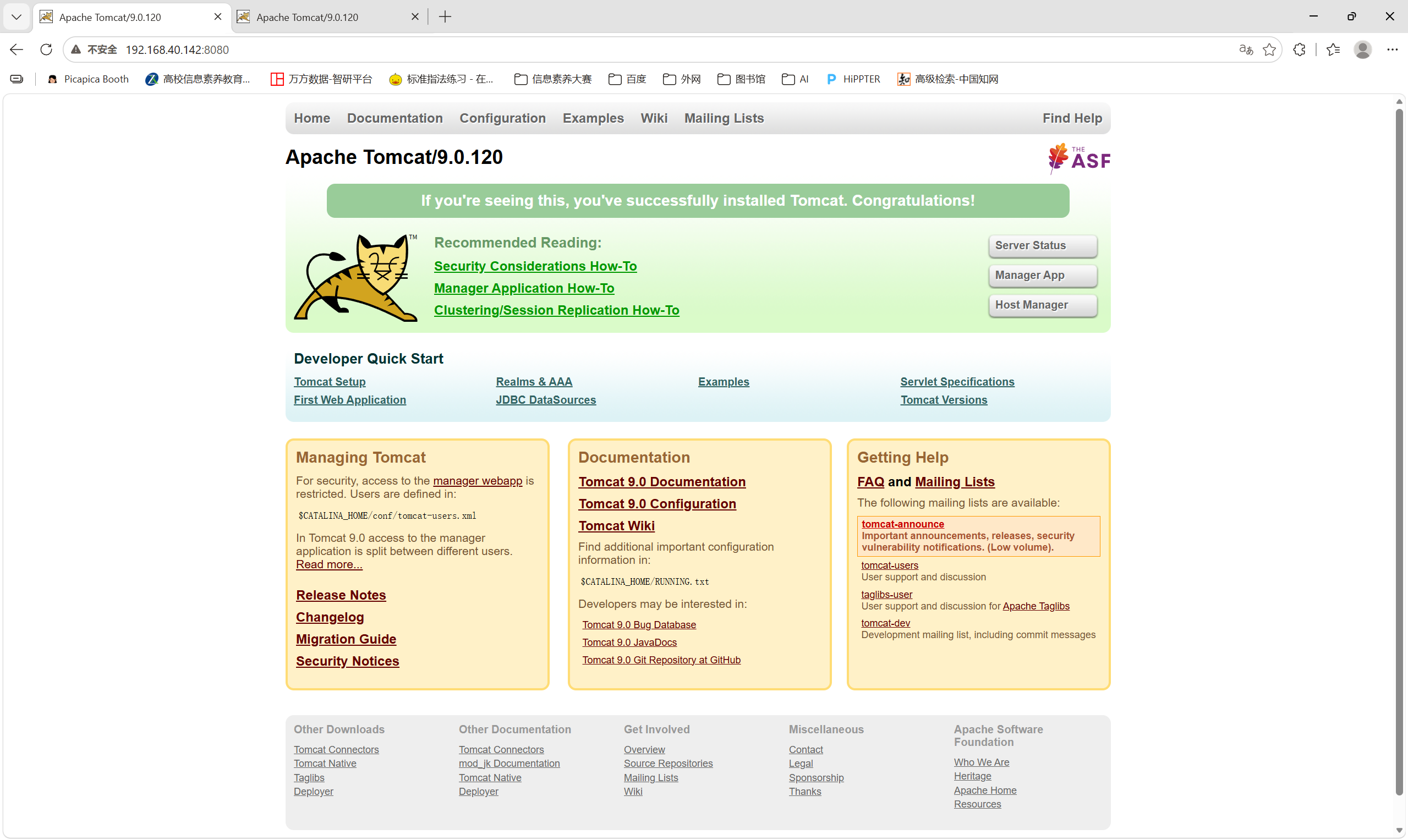Expand the 百度 bookmark folder
Viewport: 1408px width, 840px height.
pos(627,79)
